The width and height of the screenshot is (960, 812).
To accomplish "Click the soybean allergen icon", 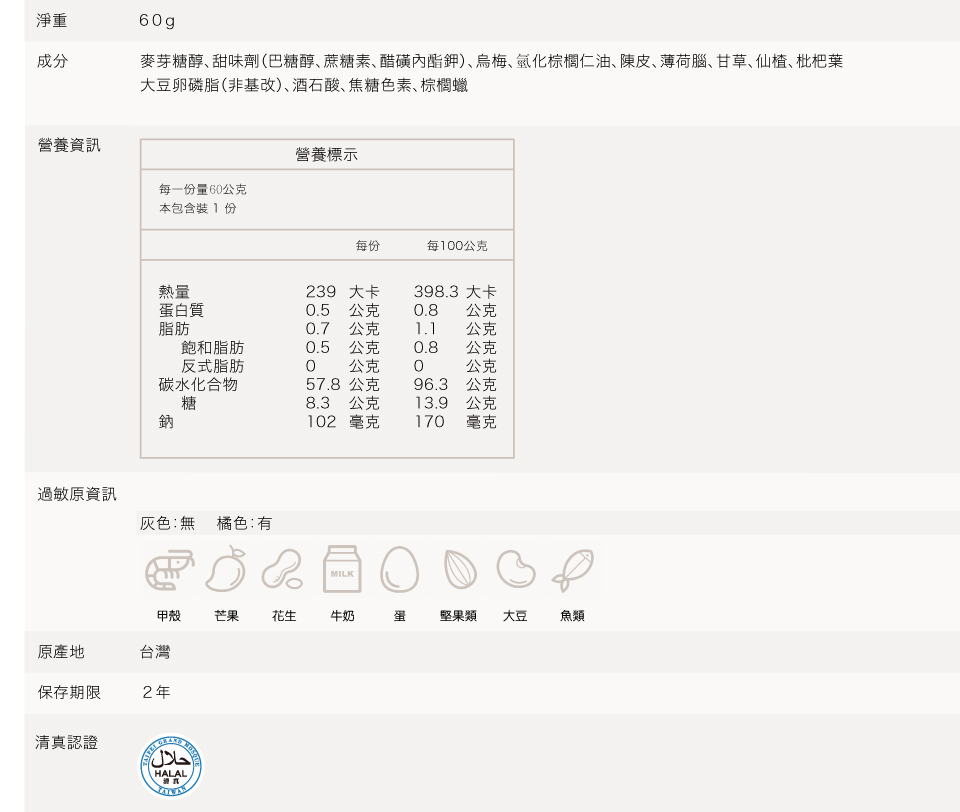I will pyautogui.click(x=515, y=569).
